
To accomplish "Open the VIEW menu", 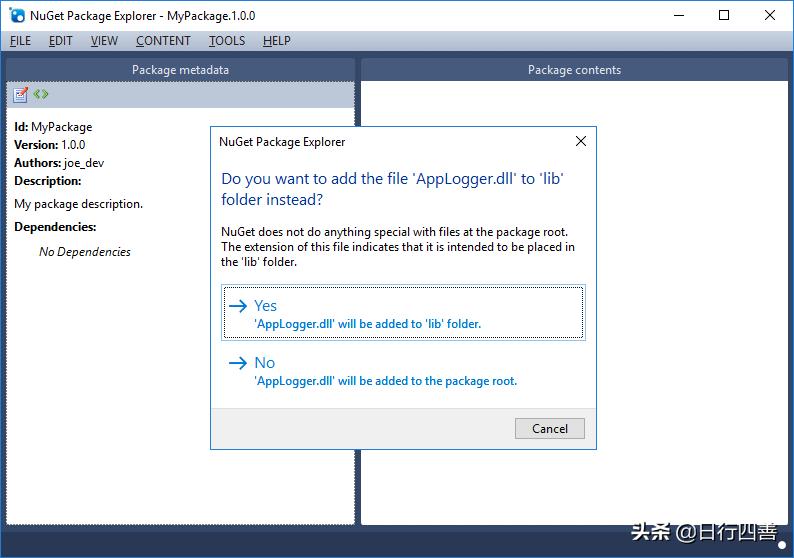I will point(104,41).
